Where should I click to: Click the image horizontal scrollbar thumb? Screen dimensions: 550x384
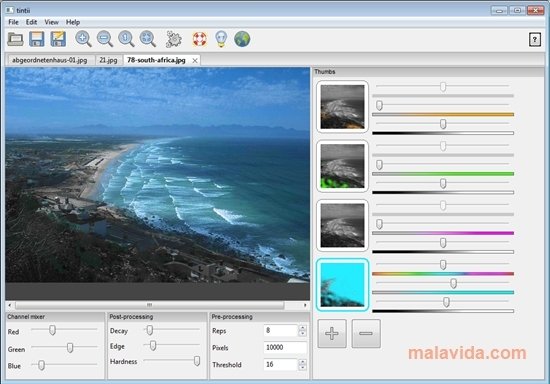pos(149,305)
